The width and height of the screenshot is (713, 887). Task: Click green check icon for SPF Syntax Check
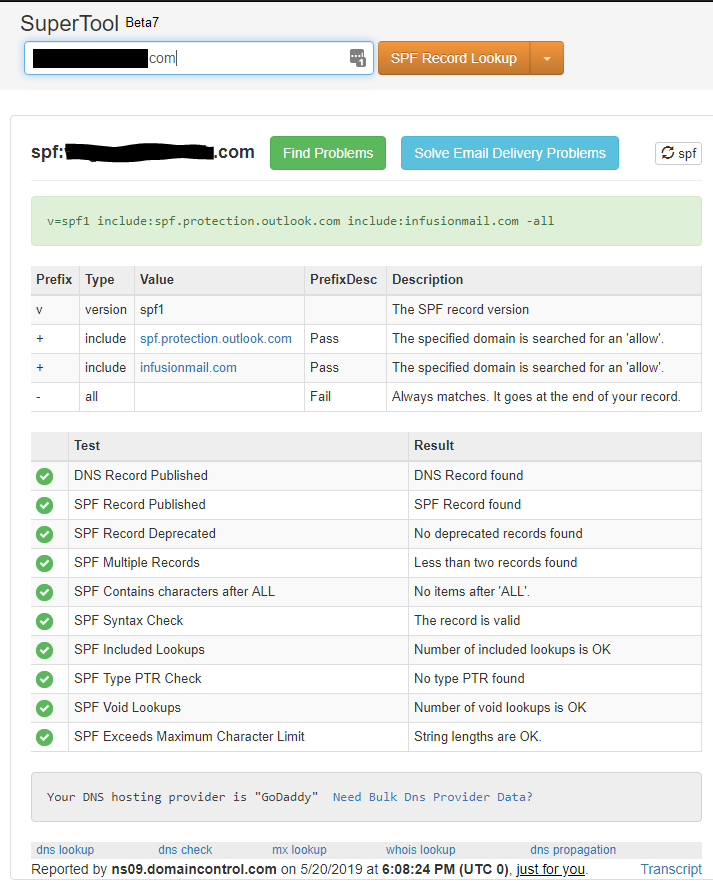(x=44, y=621)
